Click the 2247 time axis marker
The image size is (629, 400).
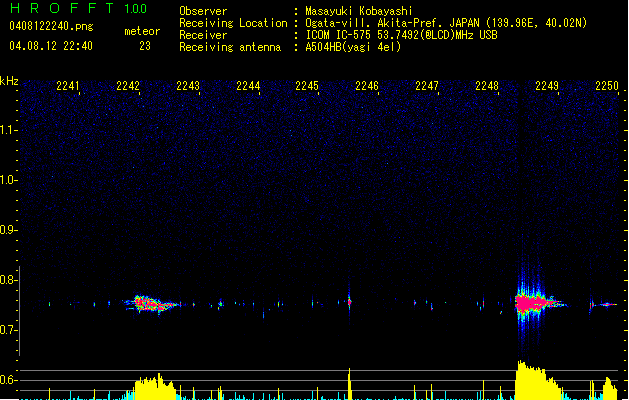coord(427,86)
